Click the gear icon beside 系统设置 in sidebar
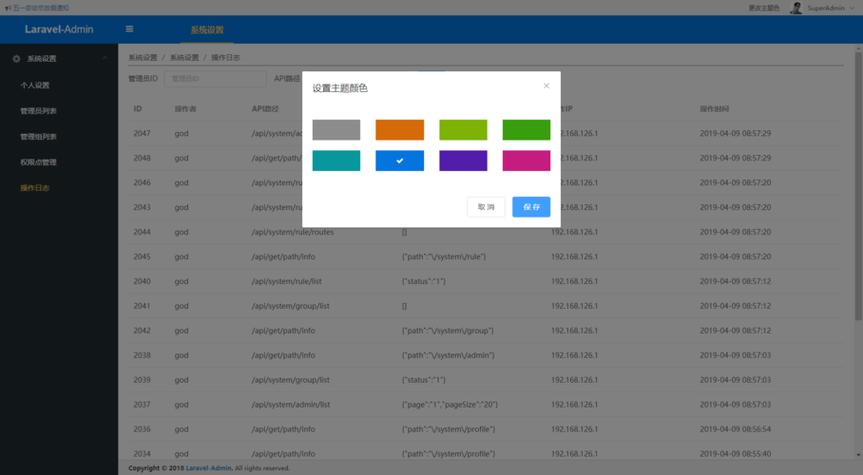 [16, 58]
